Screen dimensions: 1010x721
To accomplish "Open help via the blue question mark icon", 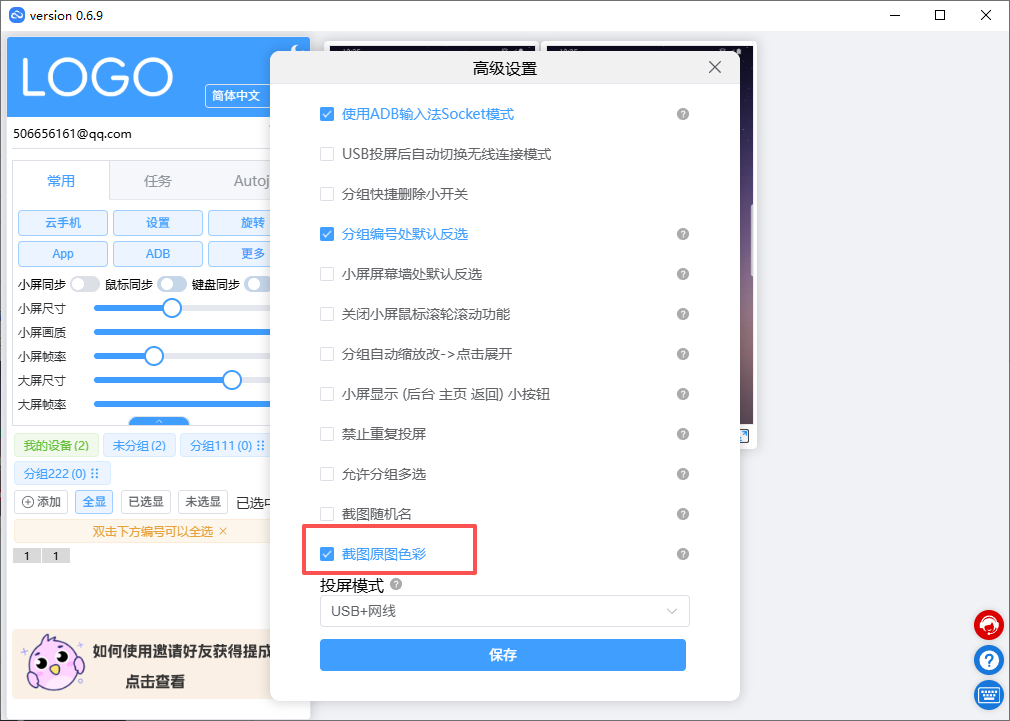I will tap(988, 659).
